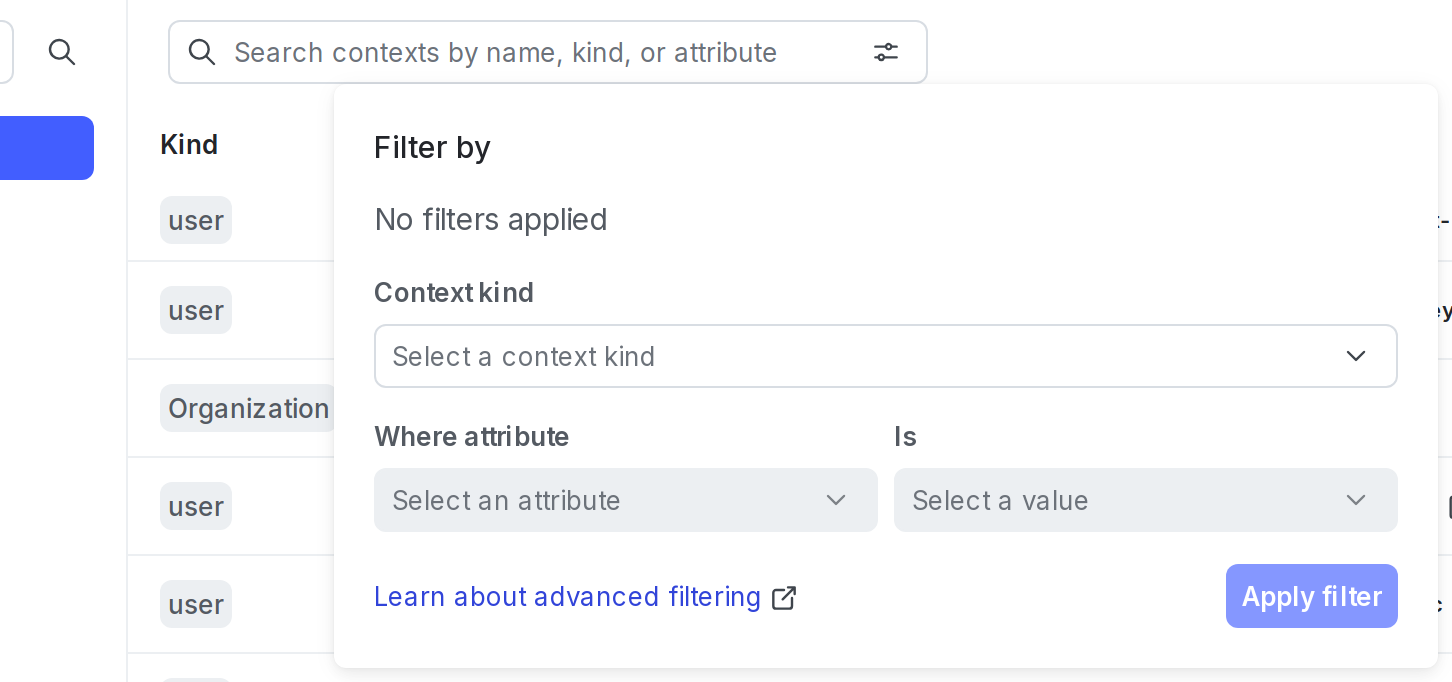Click the chevron on the value selector
1452x682 pixels.
pos(1356,500)
